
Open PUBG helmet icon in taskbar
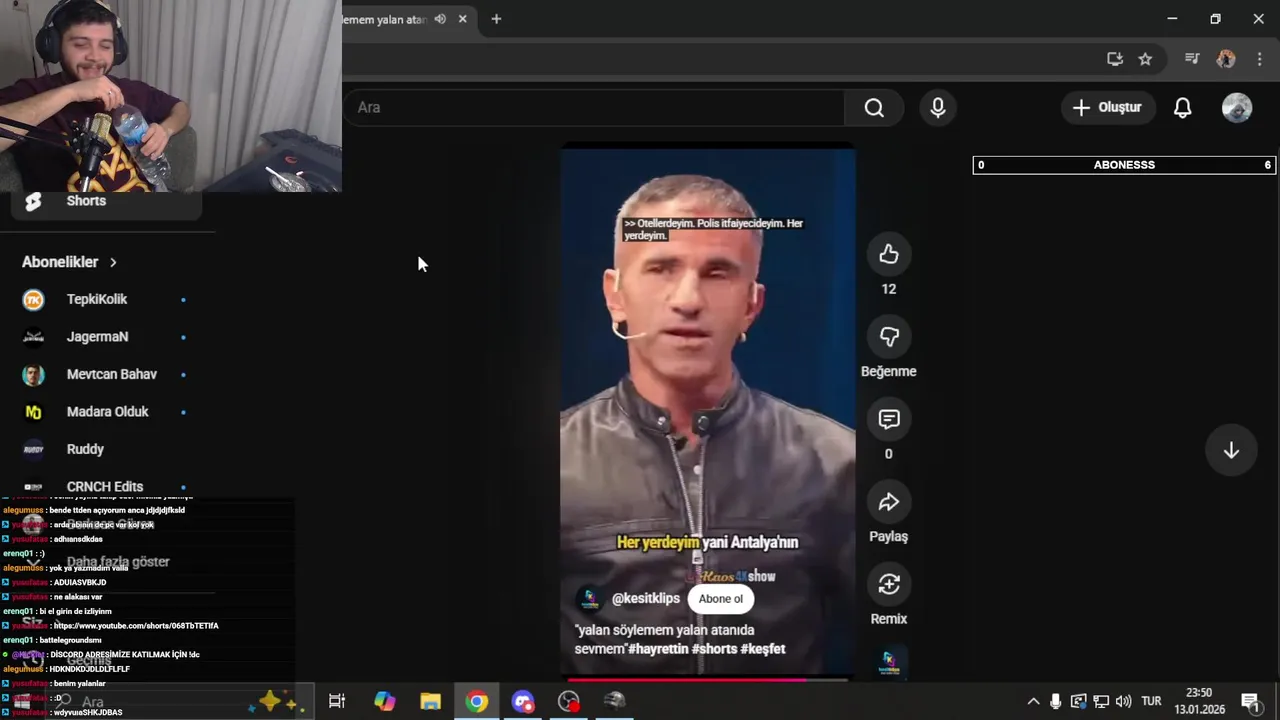point(615,702)
